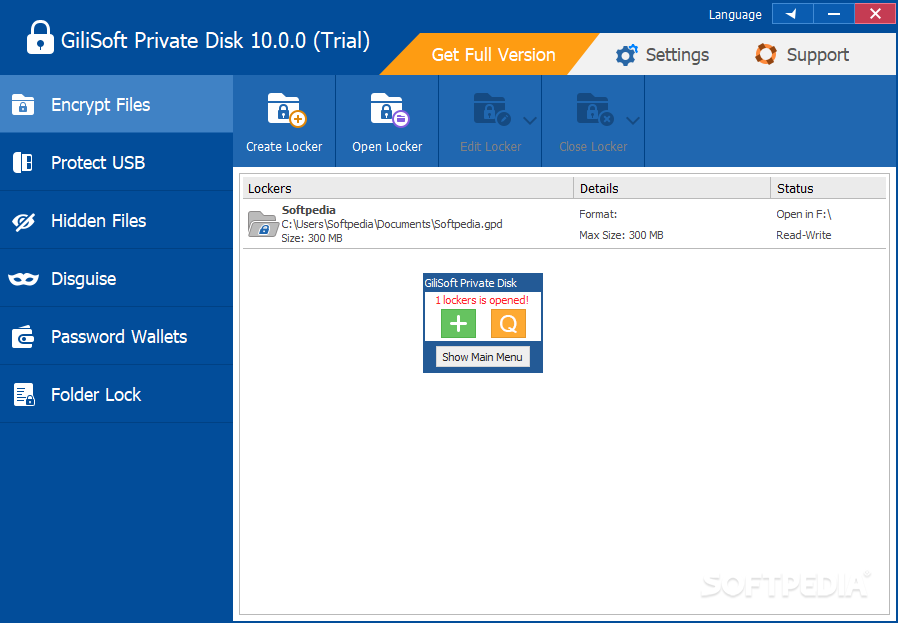Click the Softpedia.gpd file path
The height and width of the screenshot is (623, 898).
coord(392,224)
